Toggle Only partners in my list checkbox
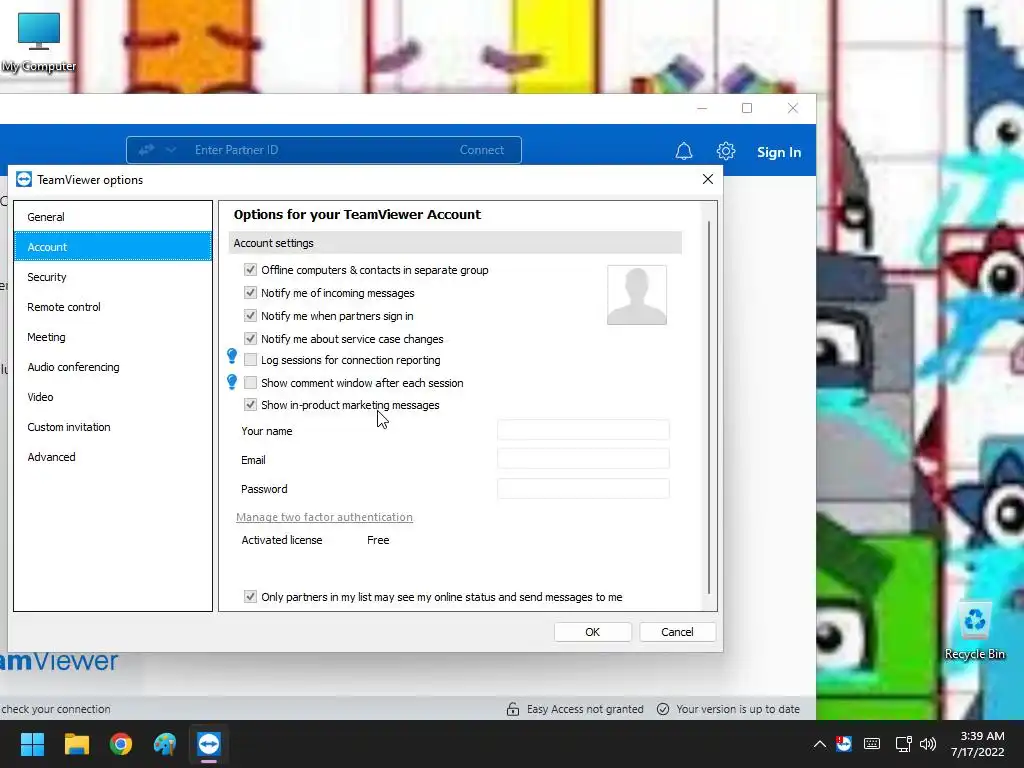Screen dimensions: 1024x768 (x=250, y=596)
